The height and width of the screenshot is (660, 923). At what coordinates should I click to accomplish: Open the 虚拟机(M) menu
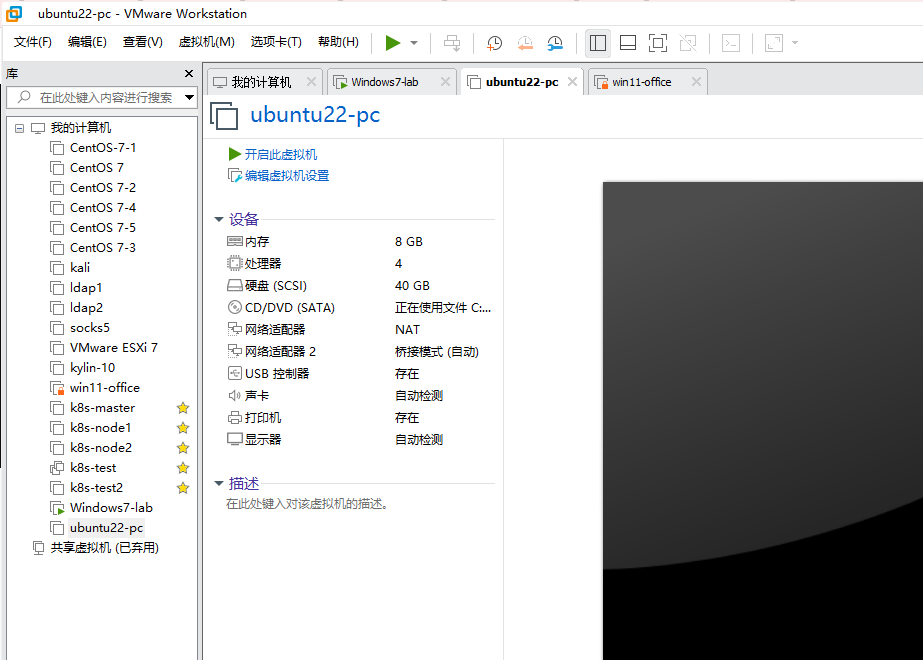tap(207, 42)
